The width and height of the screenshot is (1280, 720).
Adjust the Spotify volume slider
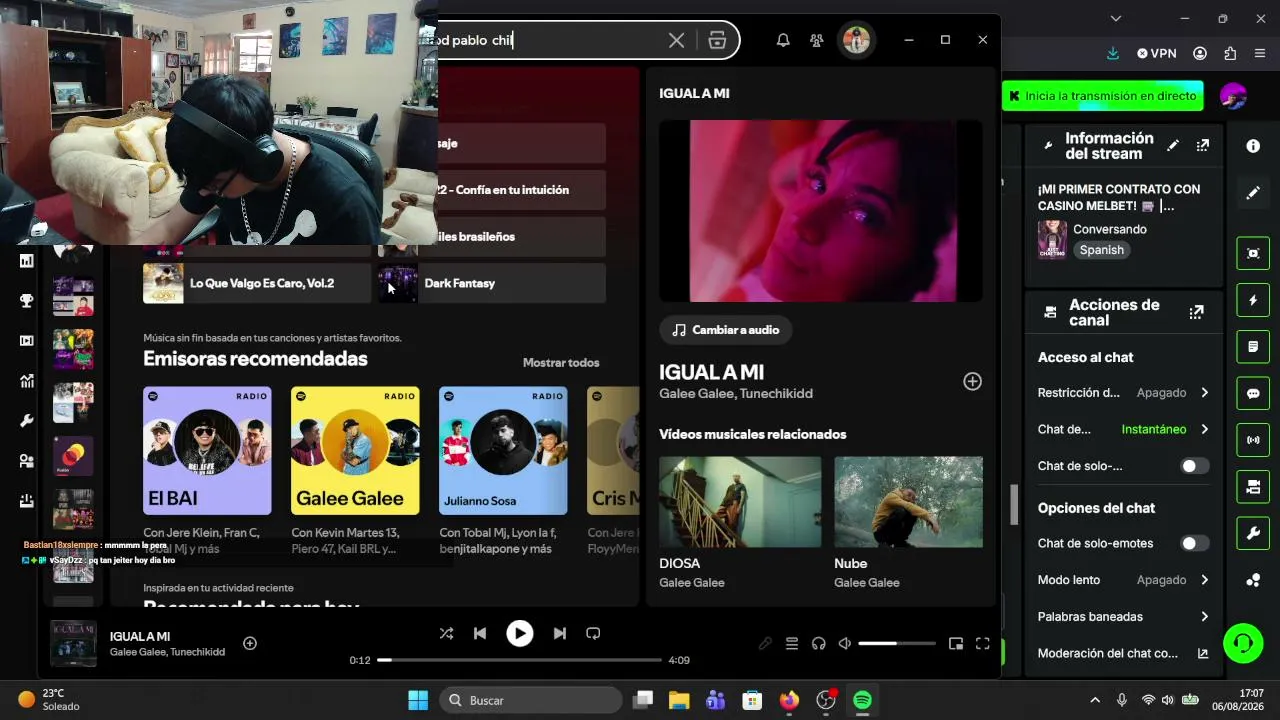tap(897, 644)
